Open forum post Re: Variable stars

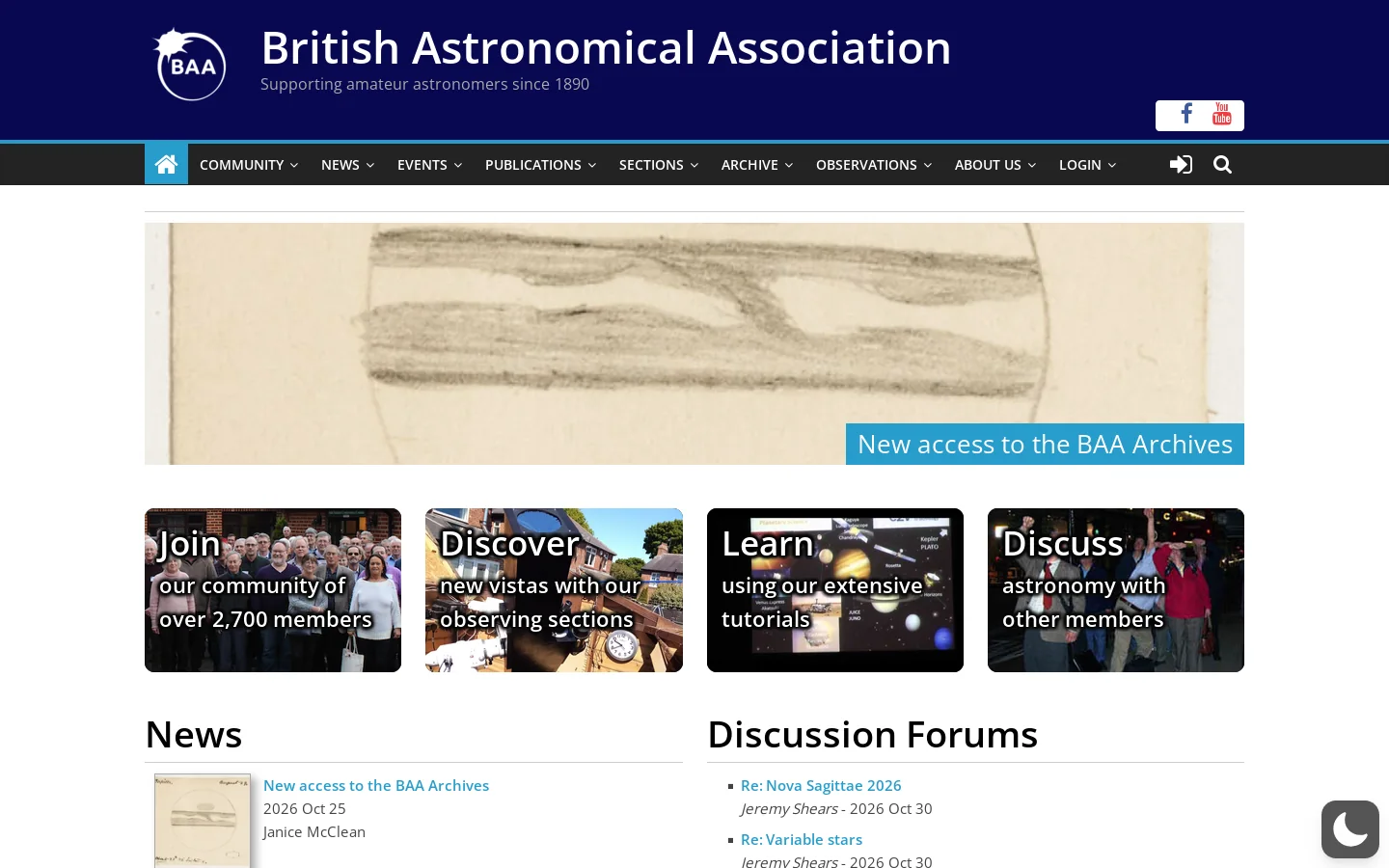click(x=802, y=839)
